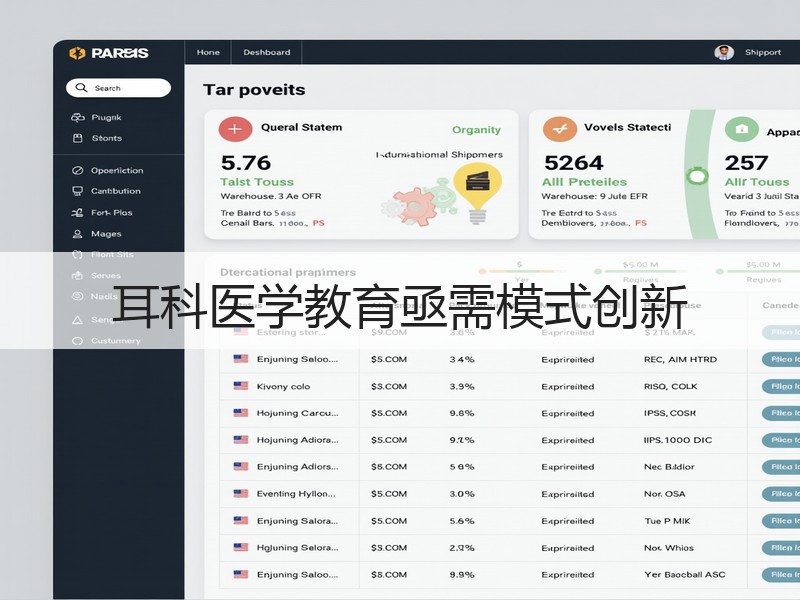Click the IIPS.1000 DIC cell
This screenshot has width=800, height=600.
678,440
